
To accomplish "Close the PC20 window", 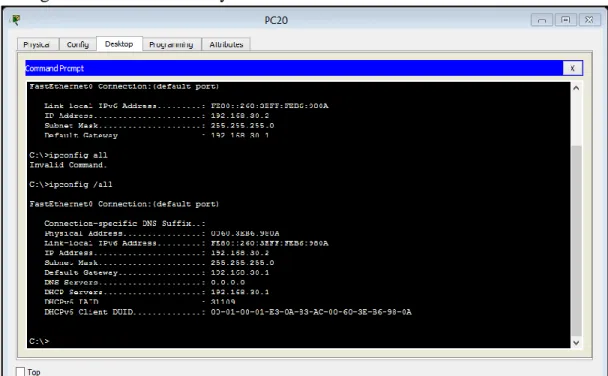I will [x=589, y=20].
